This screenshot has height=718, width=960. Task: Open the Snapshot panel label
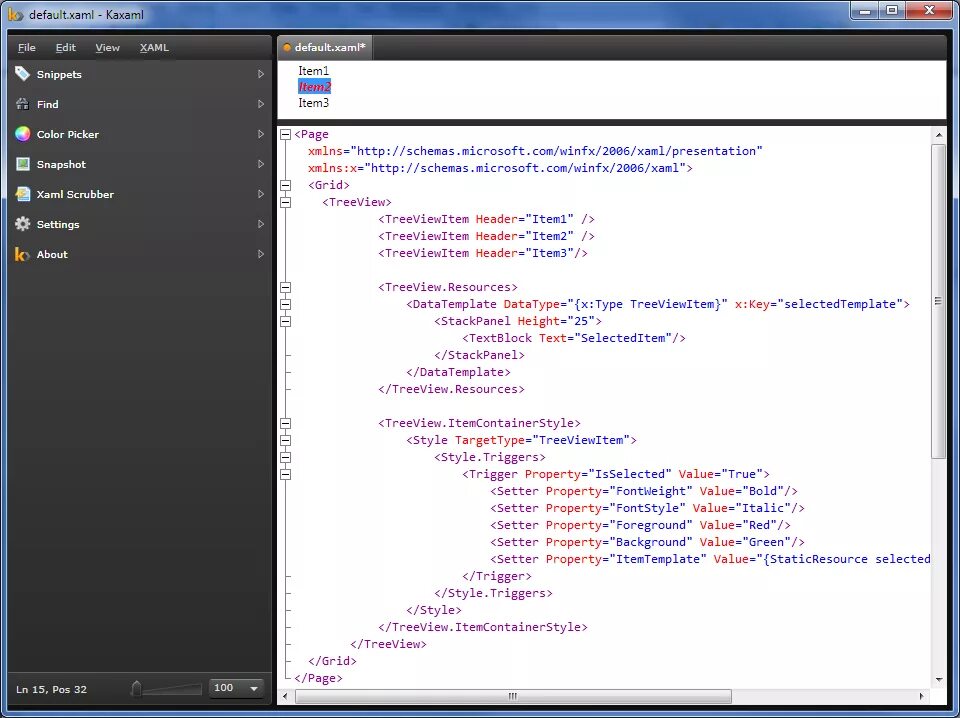61,165
